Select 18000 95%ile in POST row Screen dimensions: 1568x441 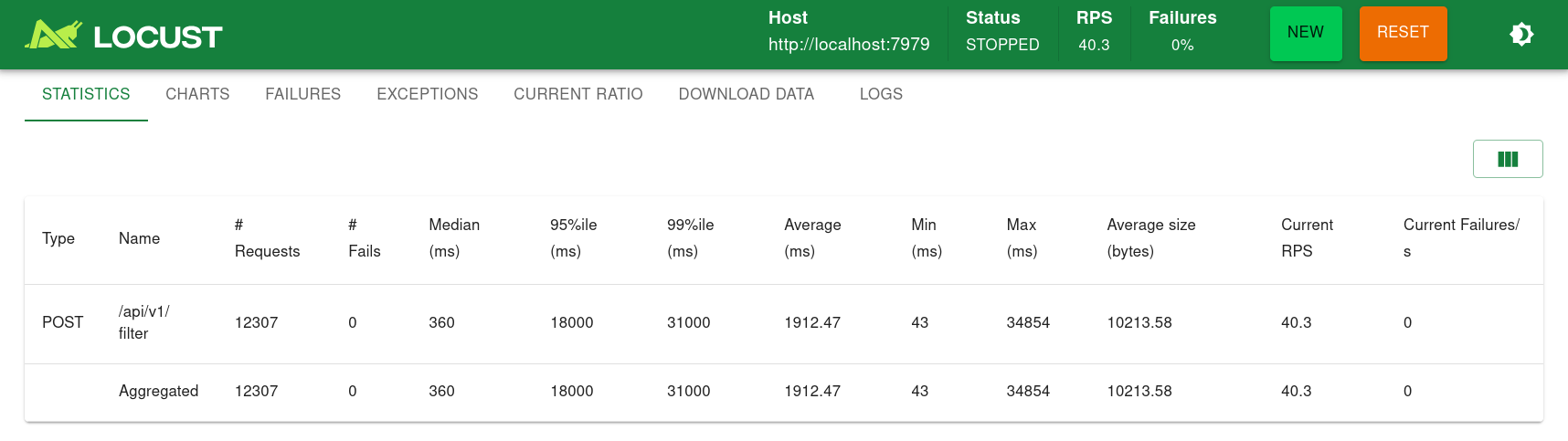pos(572,322)
